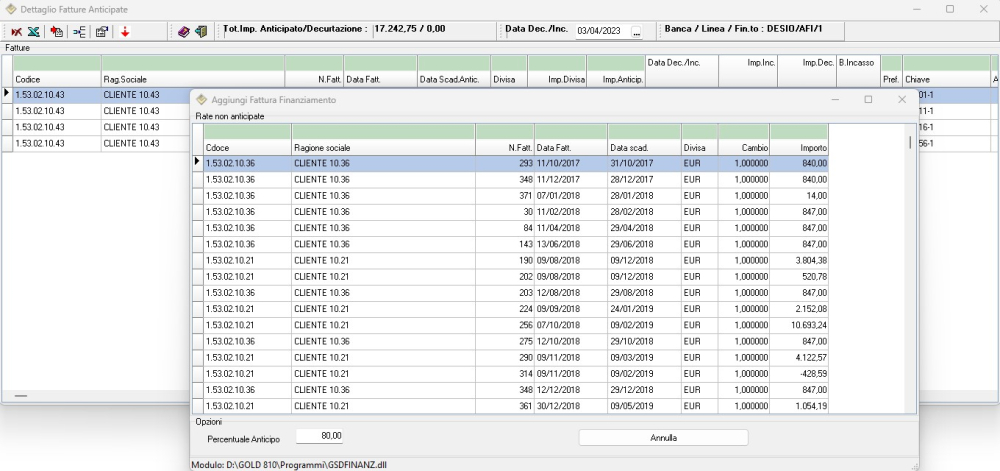Open date picker next to Data Dec./Inc.
Image resolution: width=1000 pixels, height=471 pixels.
(x=637, y=31)
